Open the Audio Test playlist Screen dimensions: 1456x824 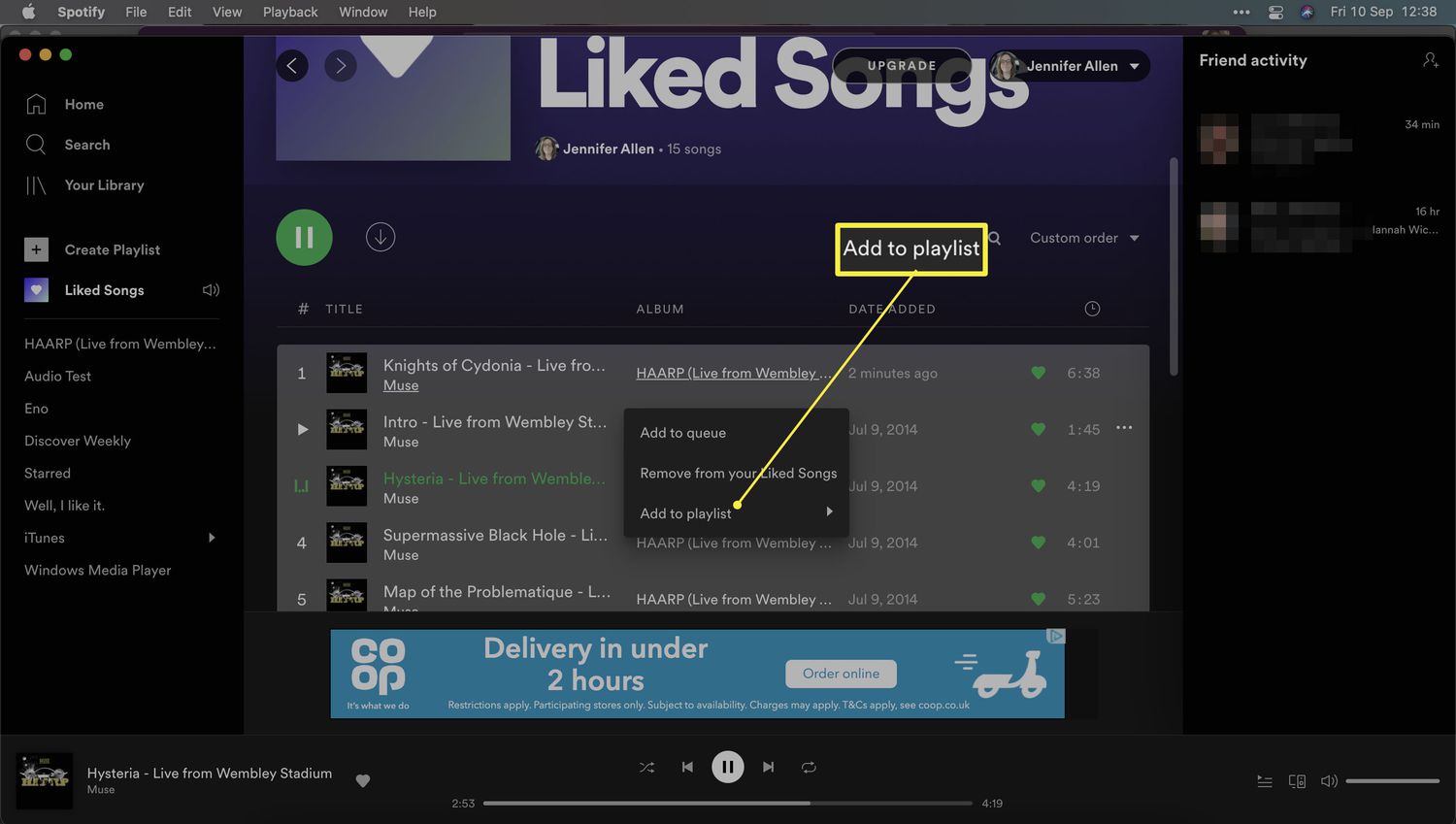[x=57, y=376]
